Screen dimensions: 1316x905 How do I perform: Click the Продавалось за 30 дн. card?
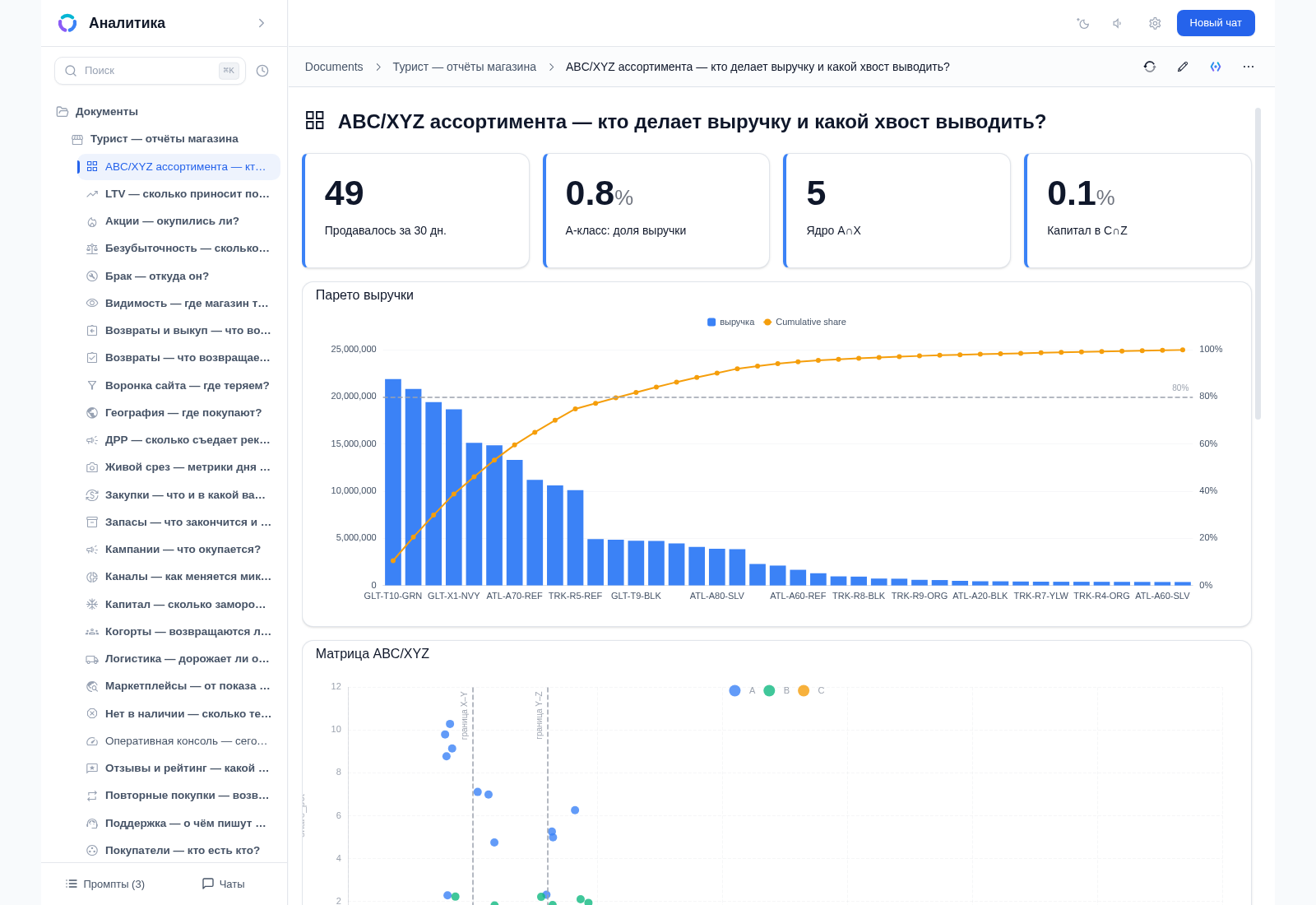415,211
